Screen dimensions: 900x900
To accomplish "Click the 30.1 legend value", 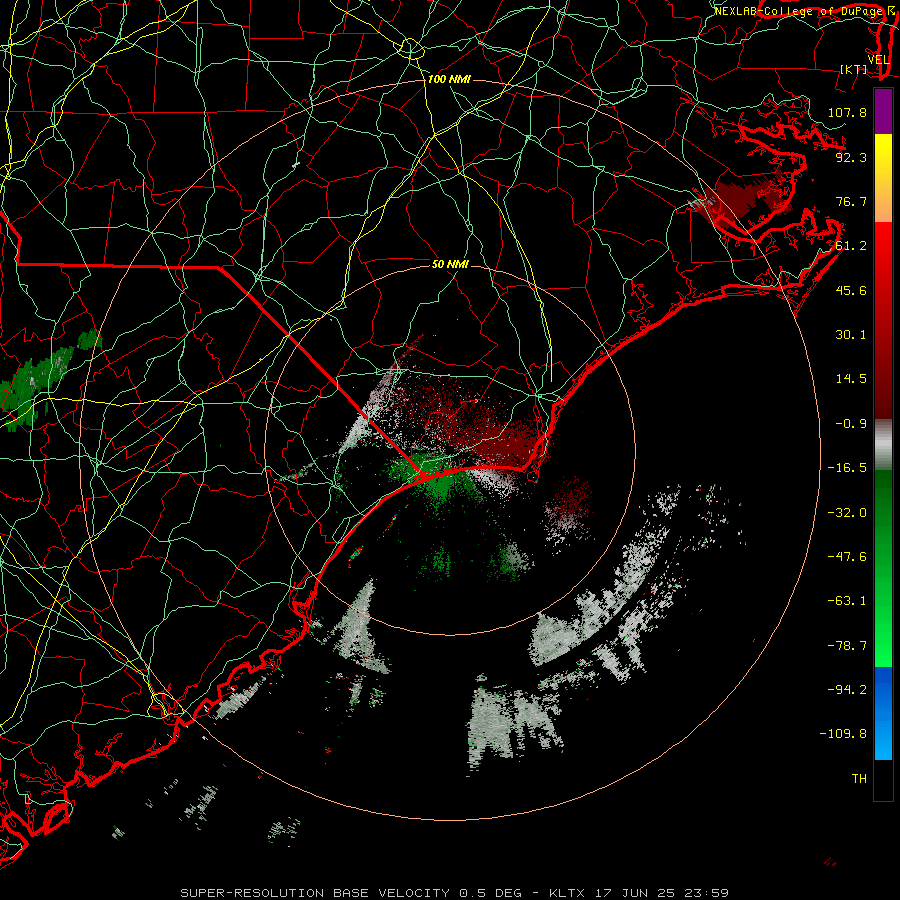I will (851, 335).
